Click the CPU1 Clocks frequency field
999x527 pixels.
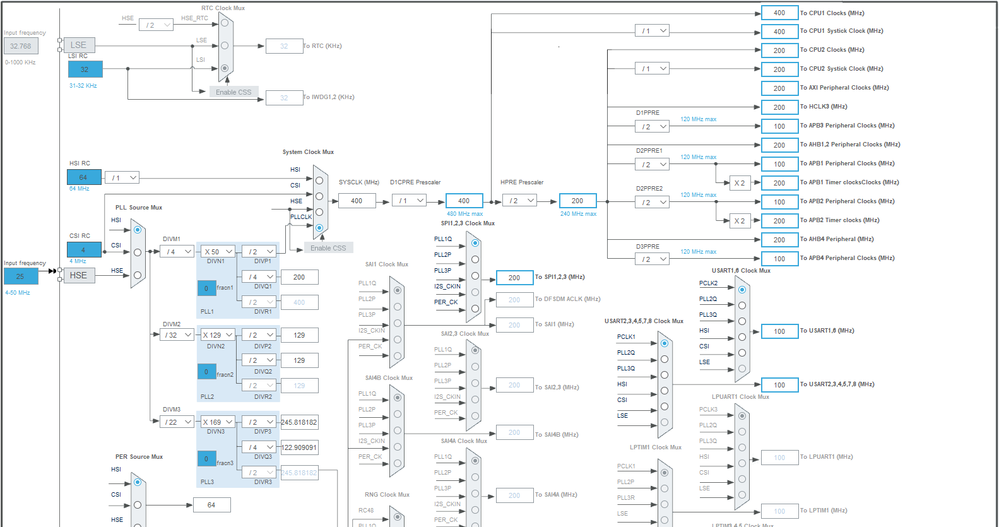pos(779,13)
